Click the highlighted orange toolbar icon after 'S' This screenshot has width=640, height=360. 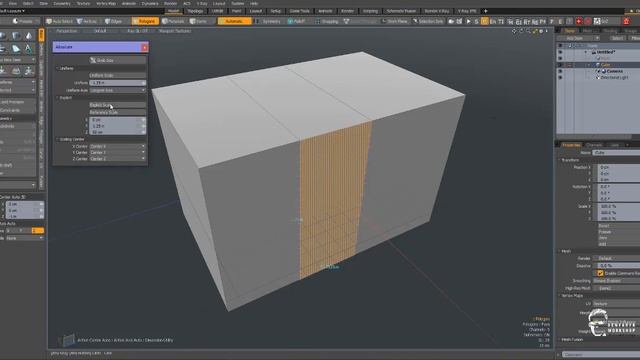484,21
